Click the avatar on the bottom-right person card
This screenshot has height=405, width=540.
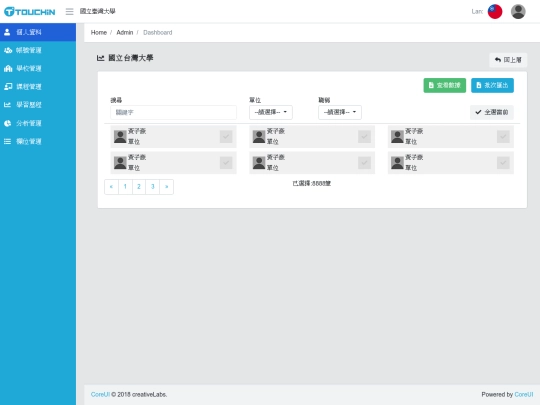click(x=397, y=163)
